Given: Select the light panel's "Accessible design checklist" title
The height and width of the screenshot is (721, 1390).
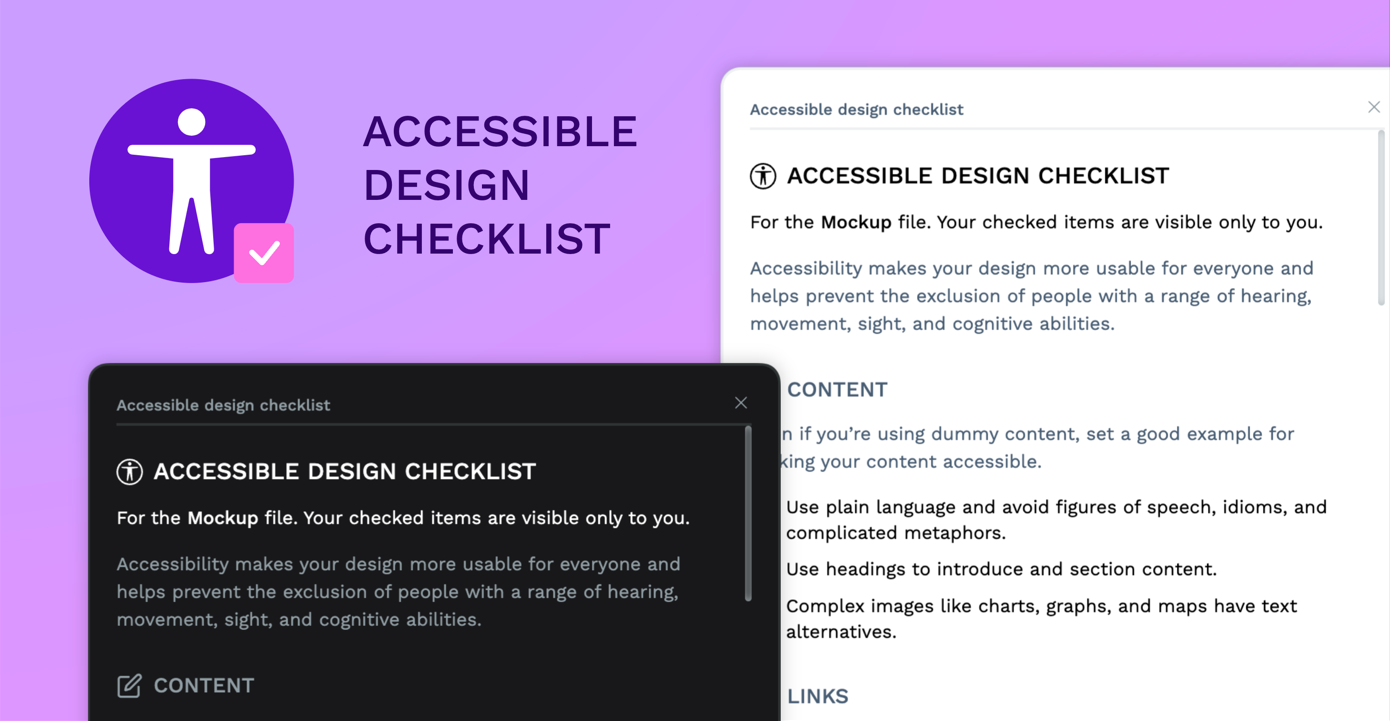Looking at the screenshot, I should (x=857, y=110).
